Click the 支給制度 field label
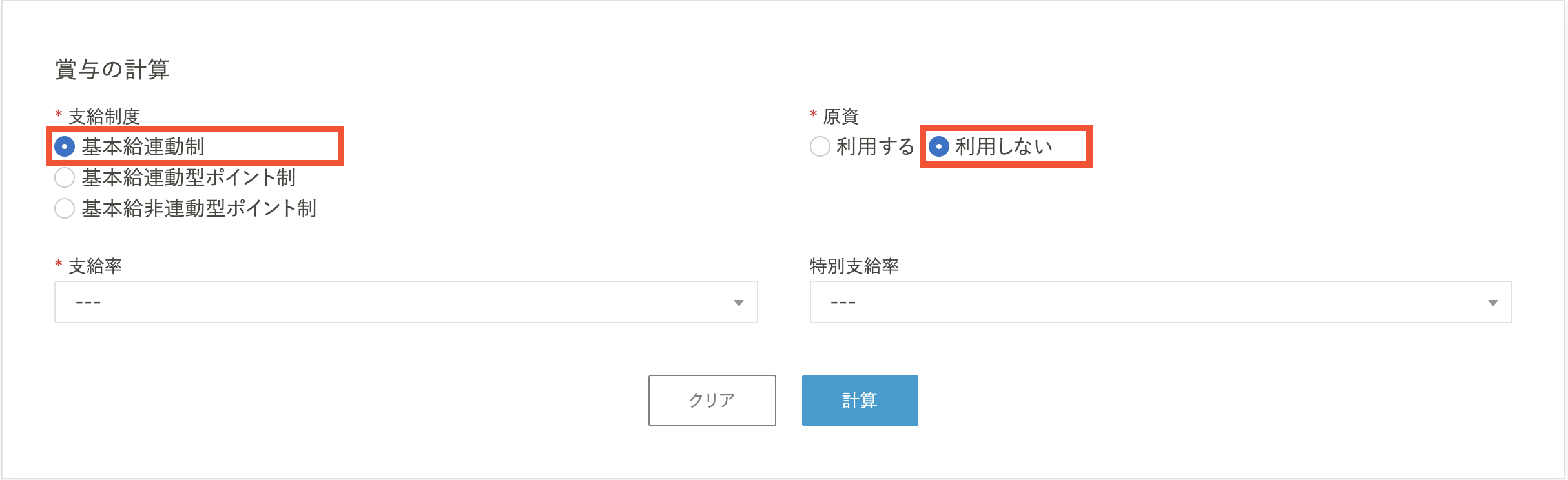Viewport: 1568px width, 480px height. (x=104, y=117)
